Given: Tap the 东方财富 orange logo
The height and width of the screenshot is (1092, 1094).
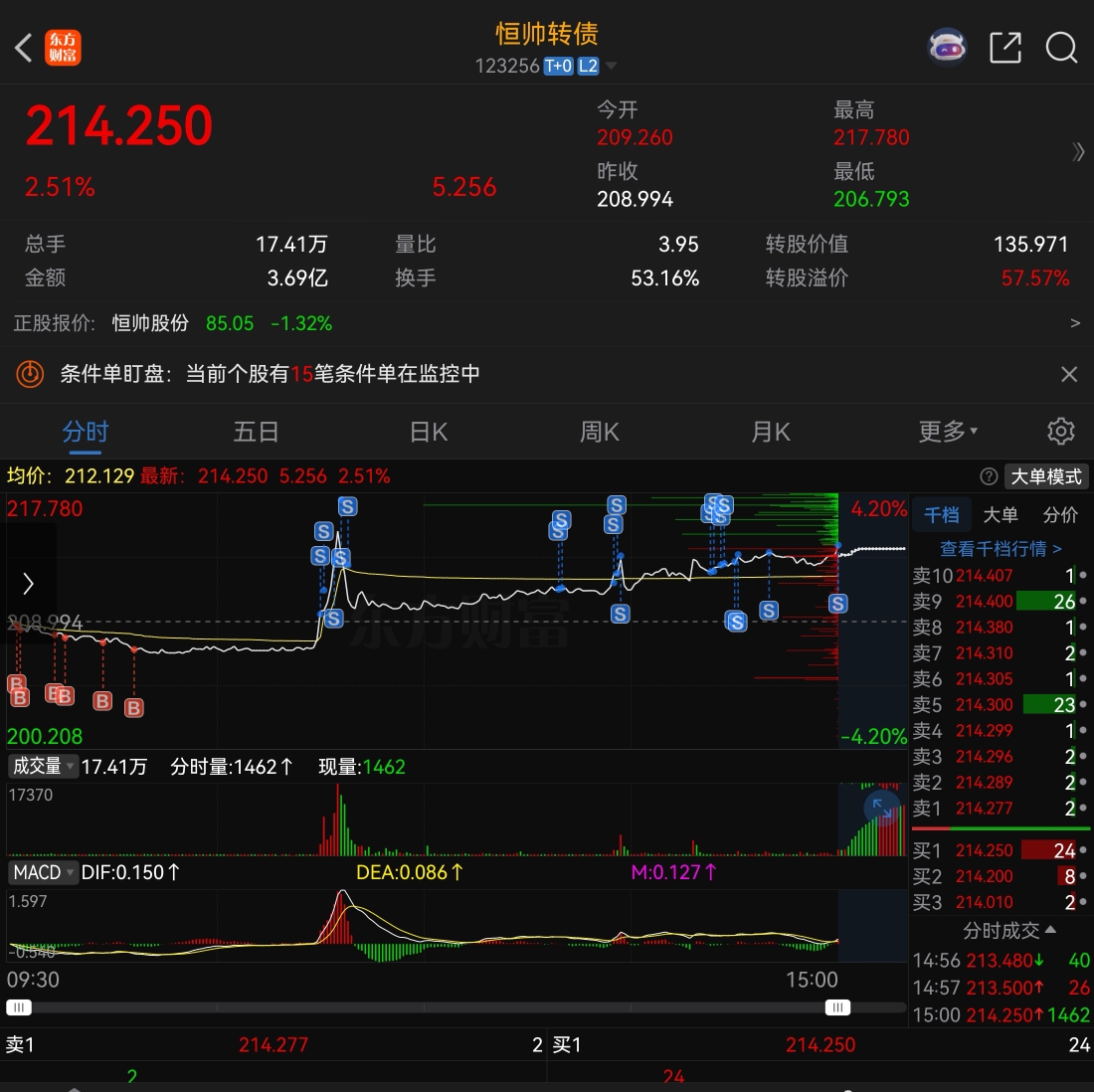Looking at the screenshot, I should click(63, 48).
